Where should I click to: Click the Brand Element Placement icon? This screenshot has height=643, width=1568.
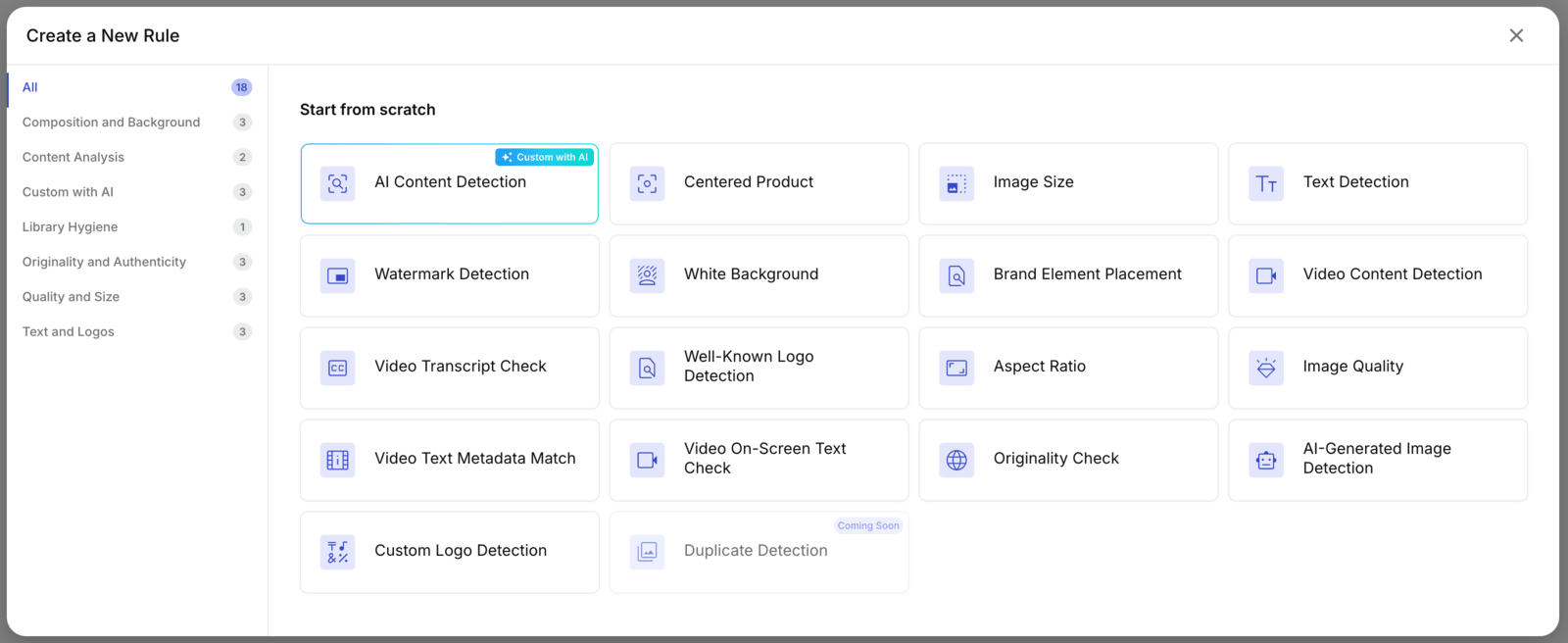pos(956,275)
